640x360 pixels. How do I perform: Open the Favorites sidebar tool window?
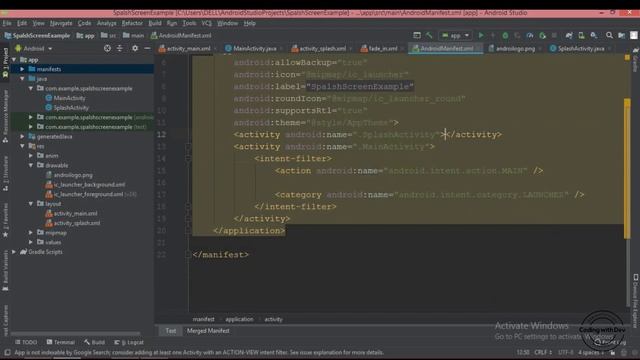pos(5,222)
